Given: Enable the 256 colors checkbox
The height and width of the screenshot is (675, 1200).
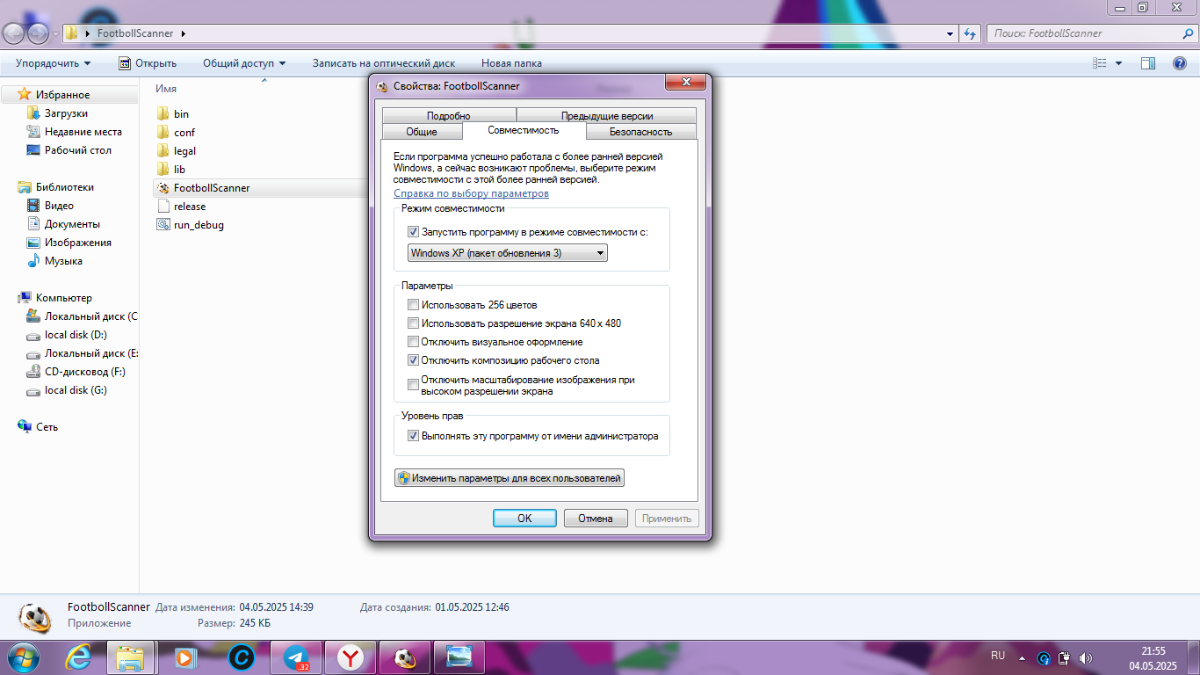Looking at the screenshot, I should (414, 305).
